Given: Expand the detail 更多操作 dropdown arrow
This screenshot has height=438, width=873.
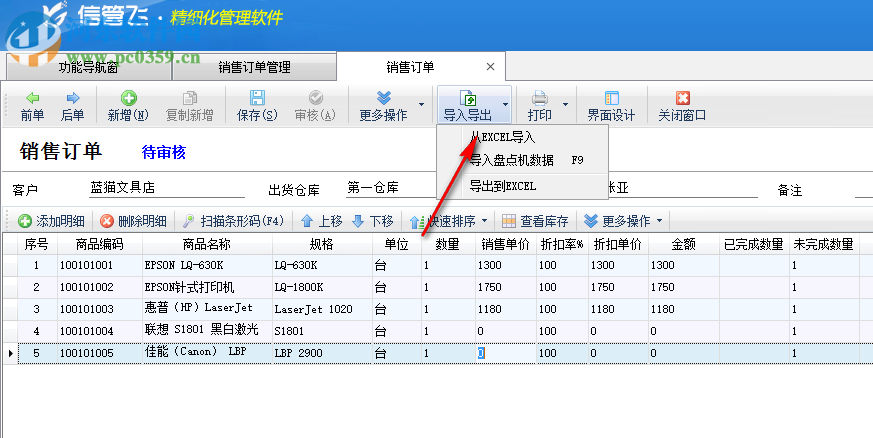Looking at the screenshot, I should click(x=660, y=221).
